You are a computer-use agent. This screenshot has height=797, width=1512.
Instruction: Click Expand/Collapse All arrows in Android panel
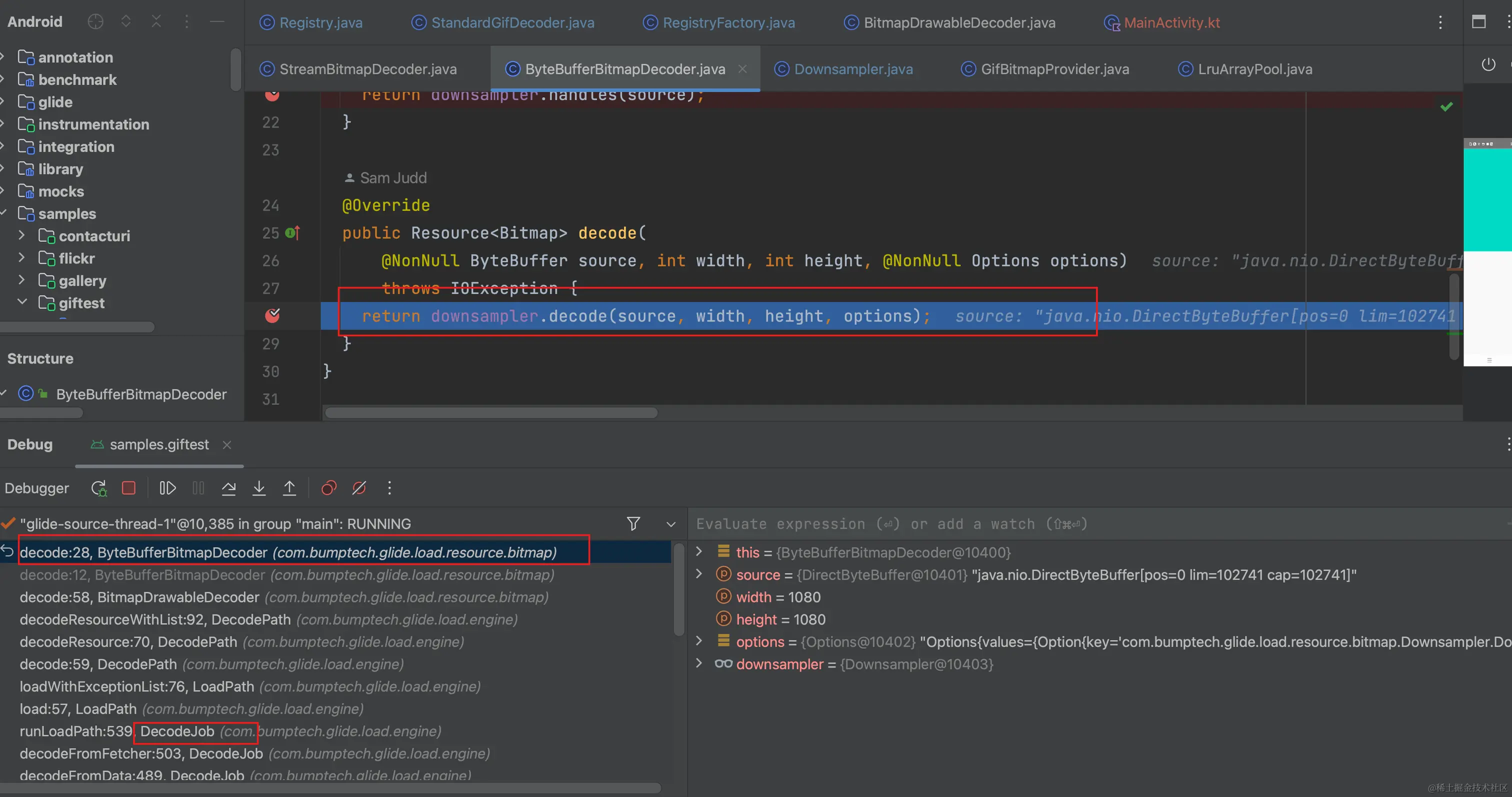pos(125,21)
